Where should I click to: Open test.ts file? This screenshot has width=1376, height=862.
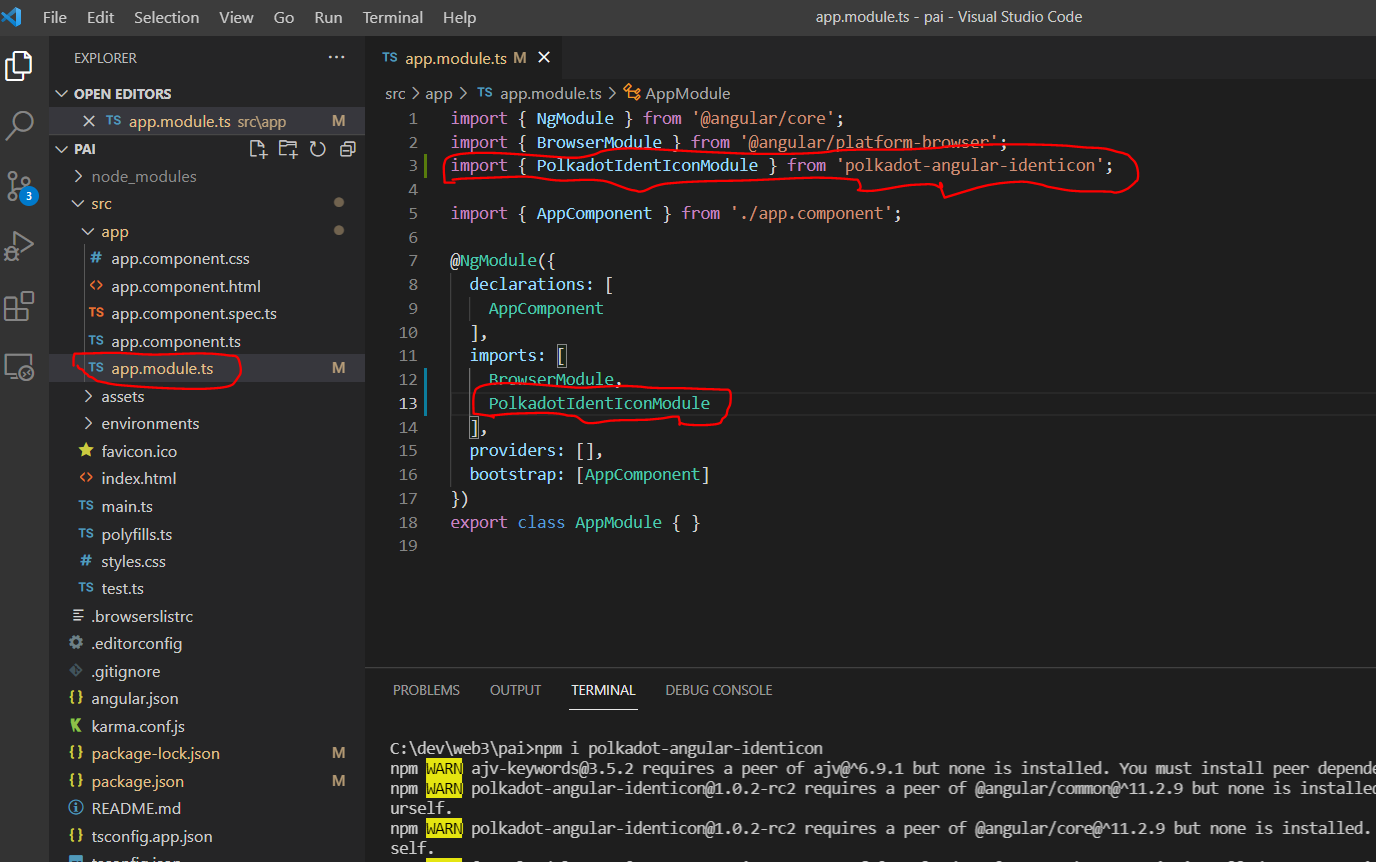pyautogui.click(x=122, y=588)
